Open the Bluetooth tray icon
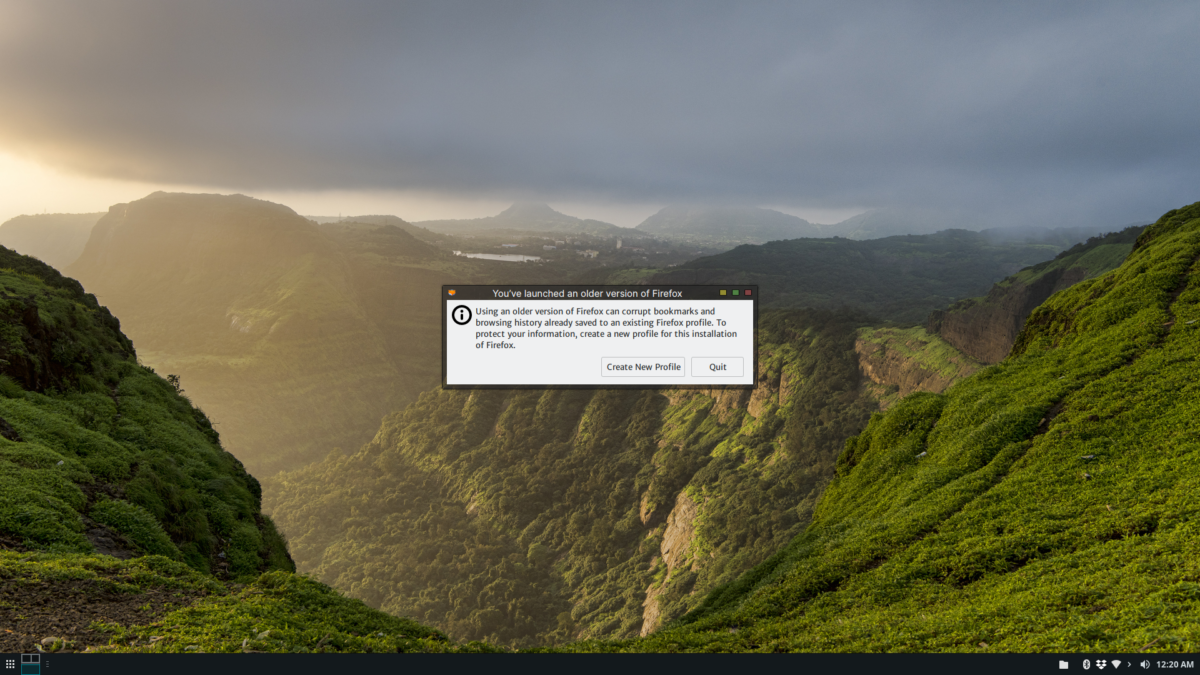The width and height of the screenshot is (1200, 675). click(1087, 664)
